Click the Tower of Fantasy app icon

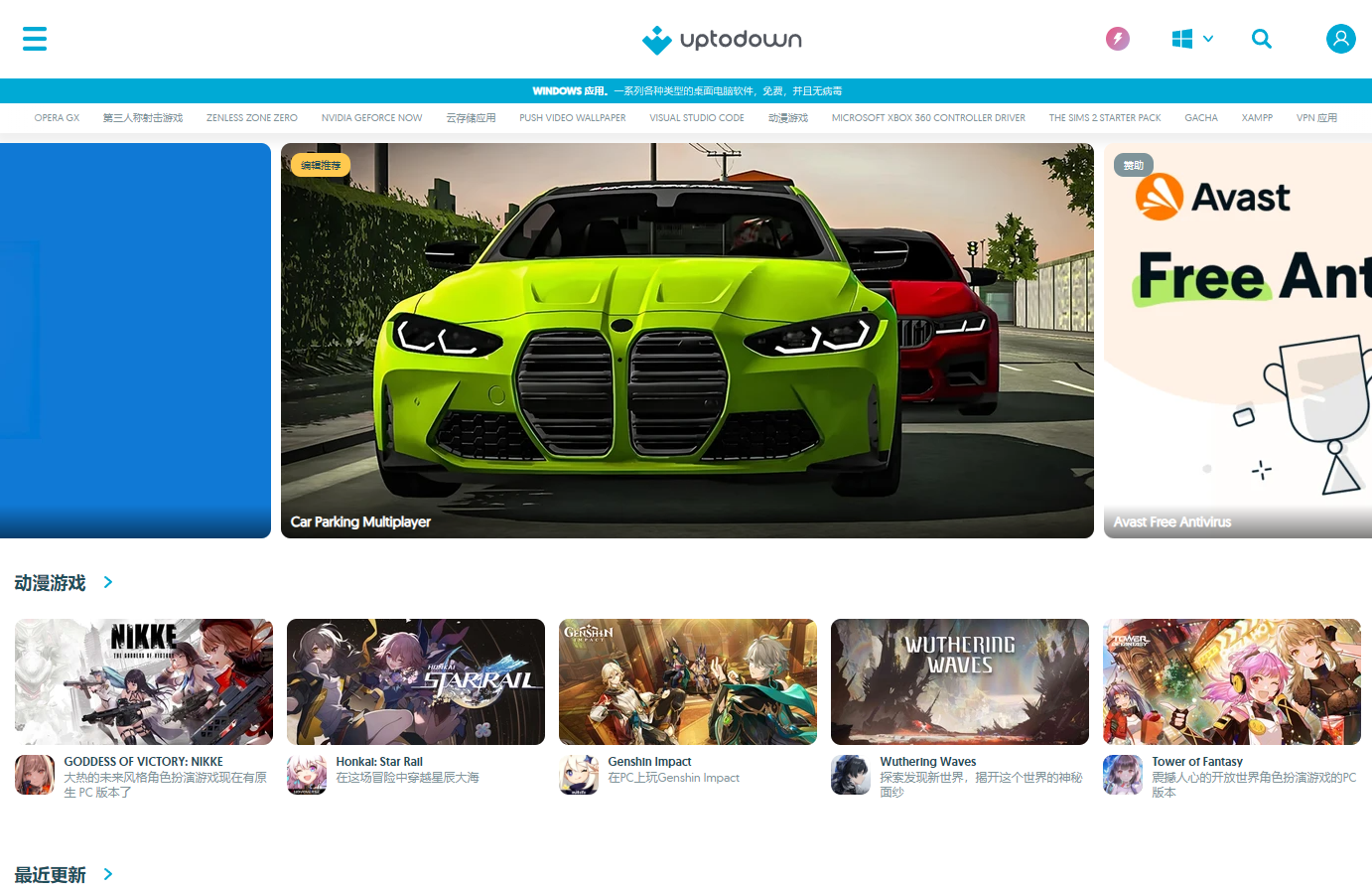1123,775
